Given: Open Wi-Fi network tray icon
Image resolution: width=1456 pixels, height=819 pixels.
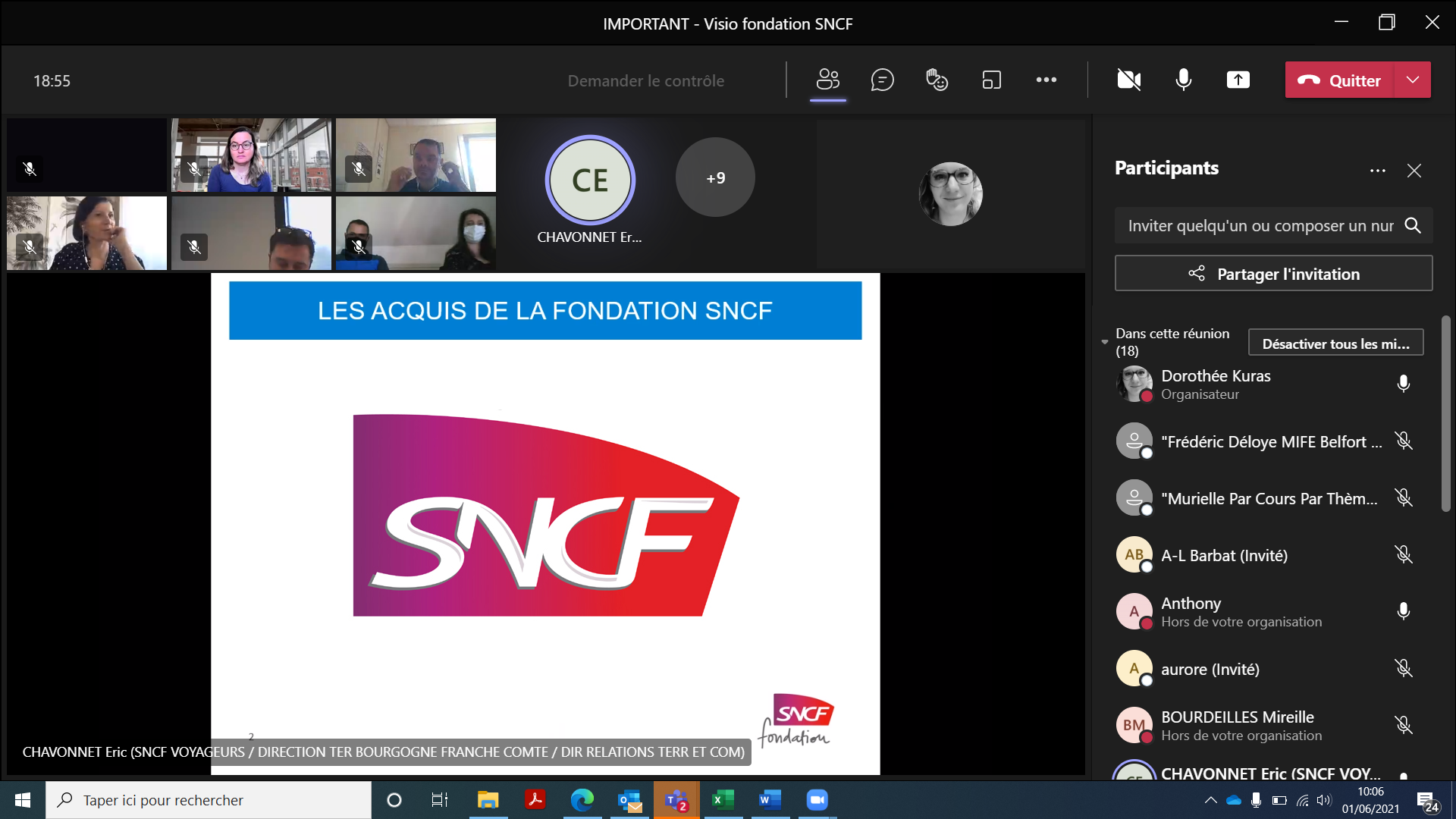Looking at the screenshot, I should [1302, 800].
